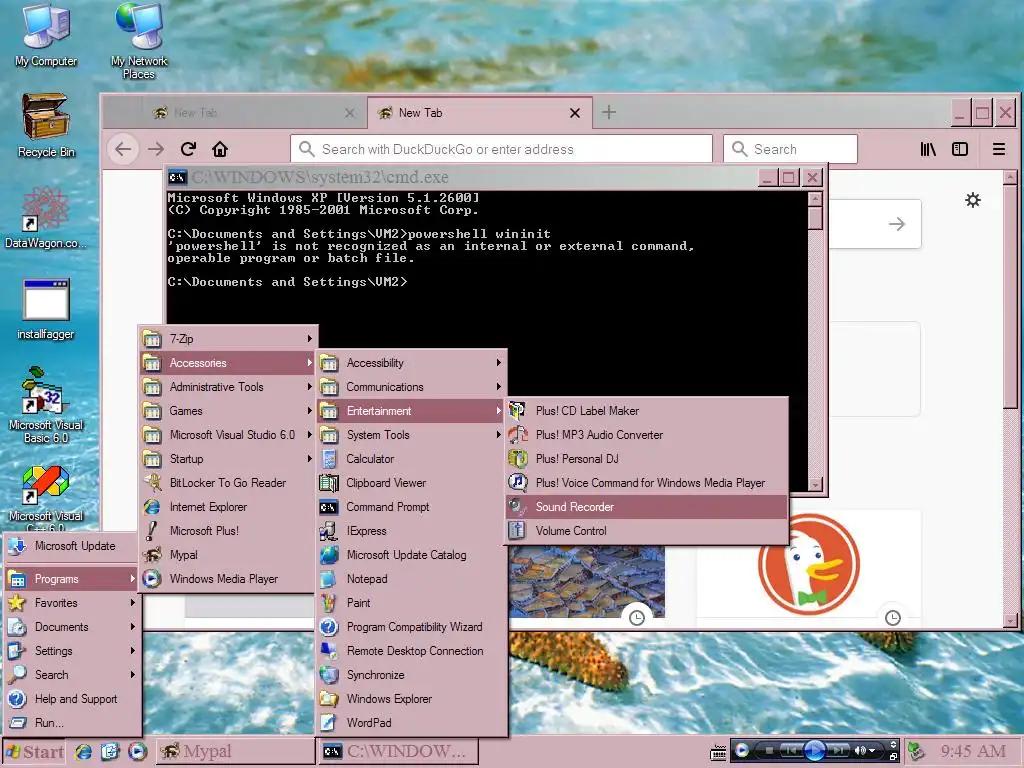Open the Search submenu in Start
The height and width of the screenshot is (768, 1024).
(72, 675)
